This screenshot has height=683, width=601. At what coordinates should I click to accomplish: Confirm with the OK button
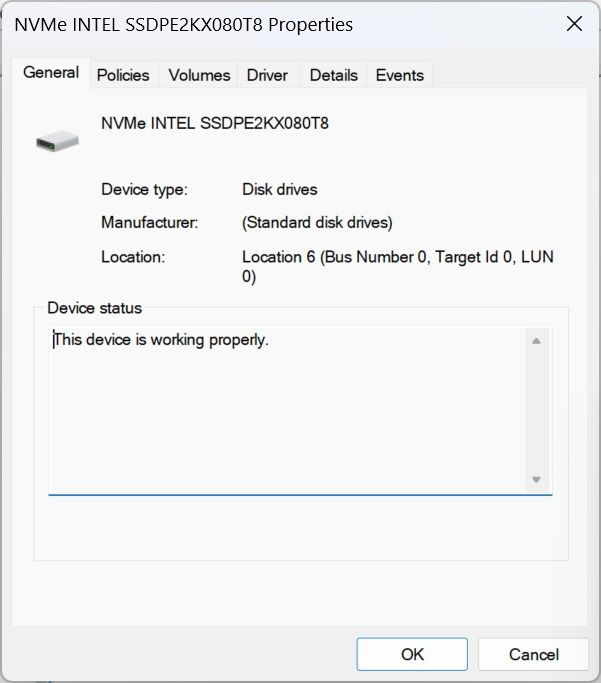[412, 654]
